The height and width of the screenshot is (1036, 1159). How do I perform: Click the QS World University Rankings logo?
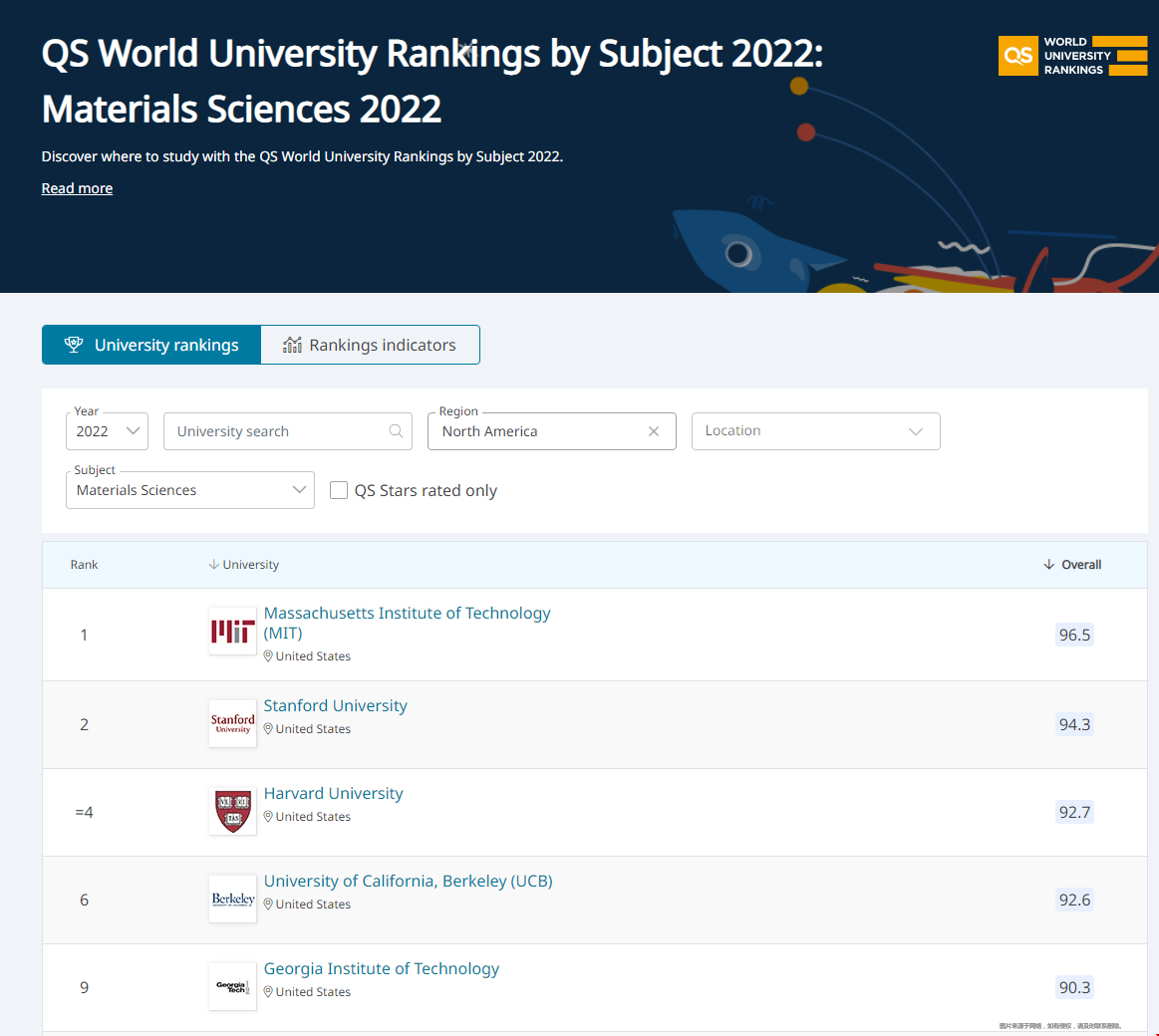[1072, 56]
